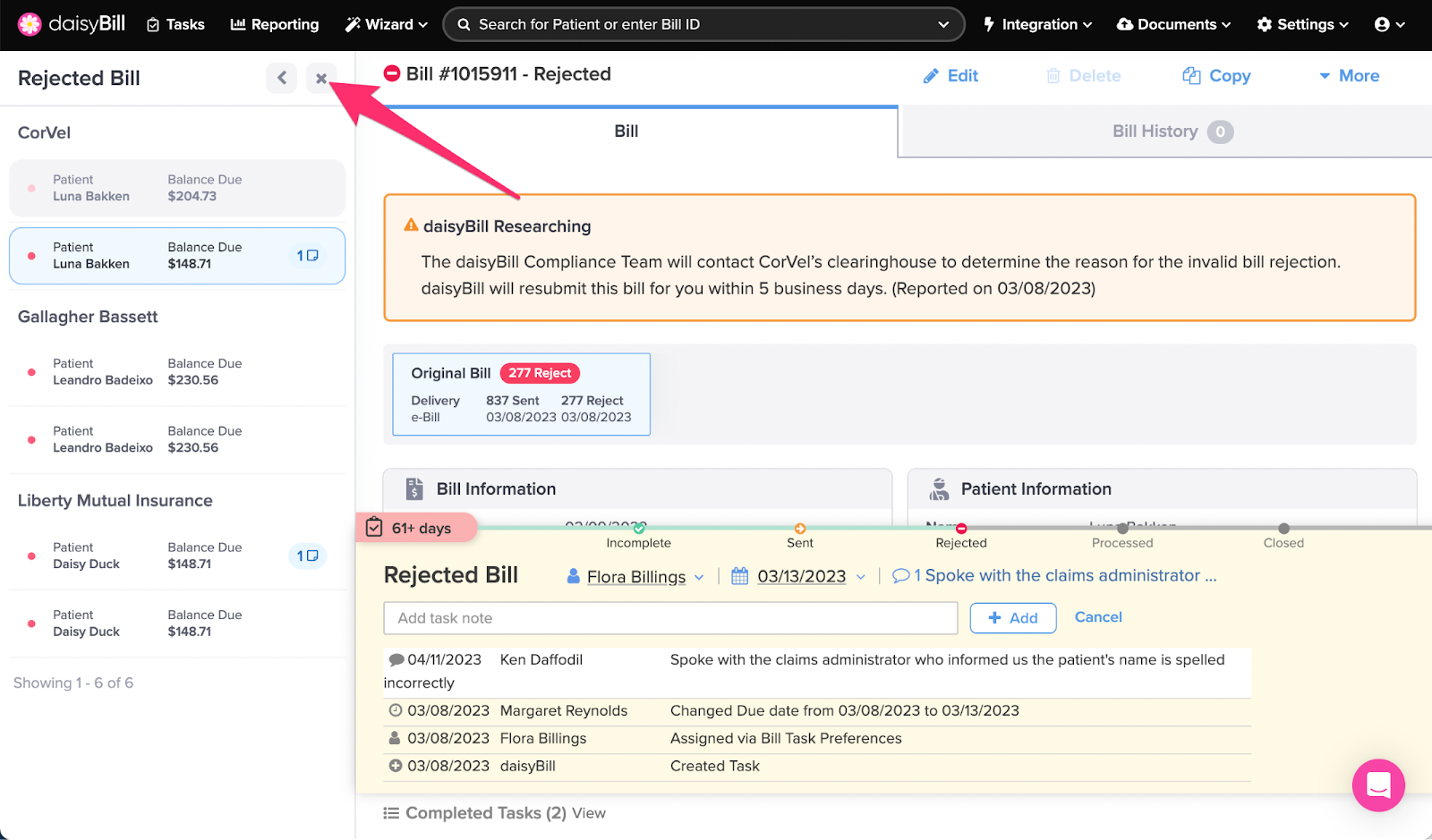Click the 04/11/2023 Ken Daffodil note row
Screen dimensions: 1432x840
click(817, 671)
